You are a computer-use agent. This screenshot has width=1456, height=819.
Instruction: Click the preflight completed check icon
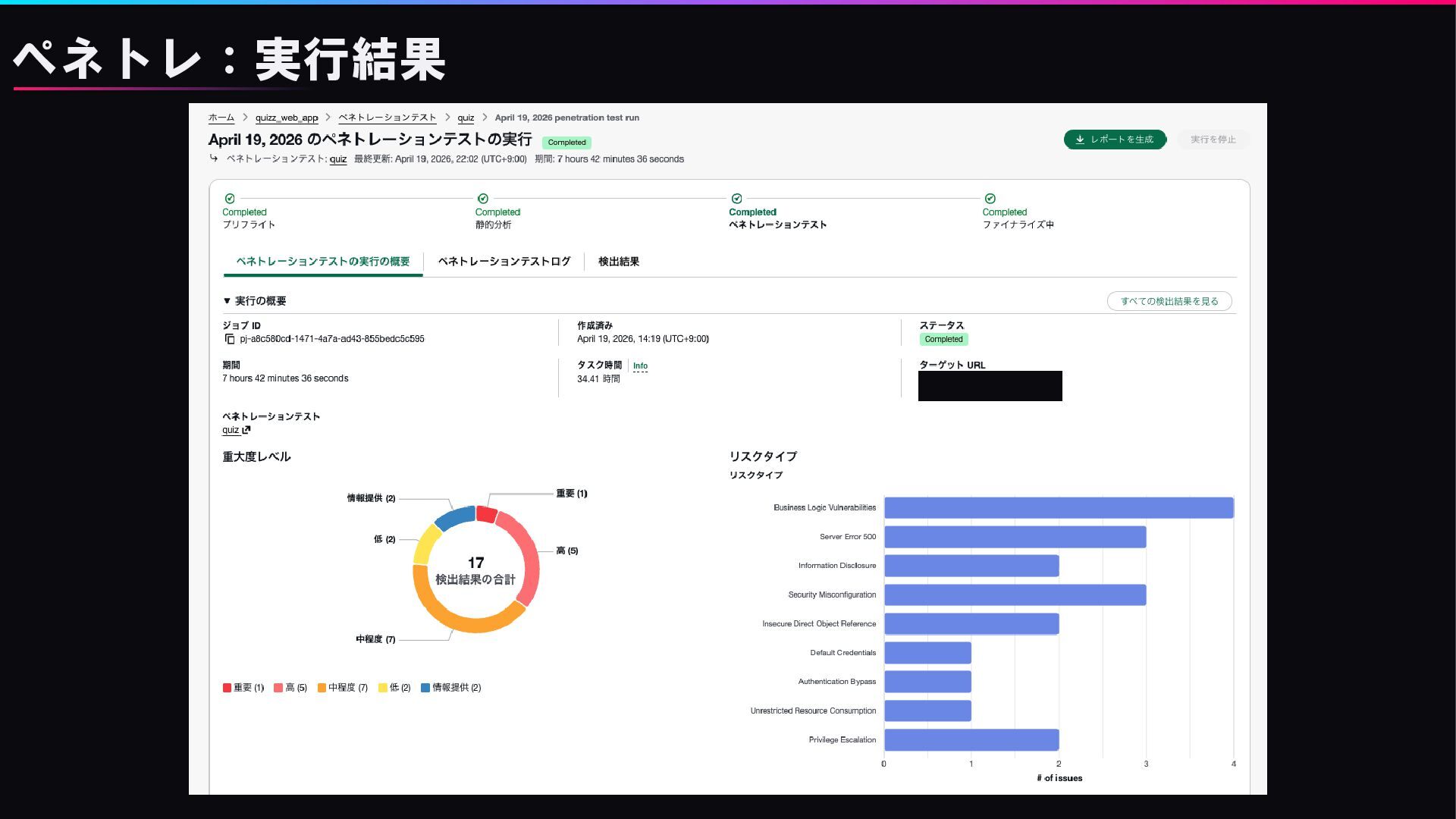pos(230,199)
